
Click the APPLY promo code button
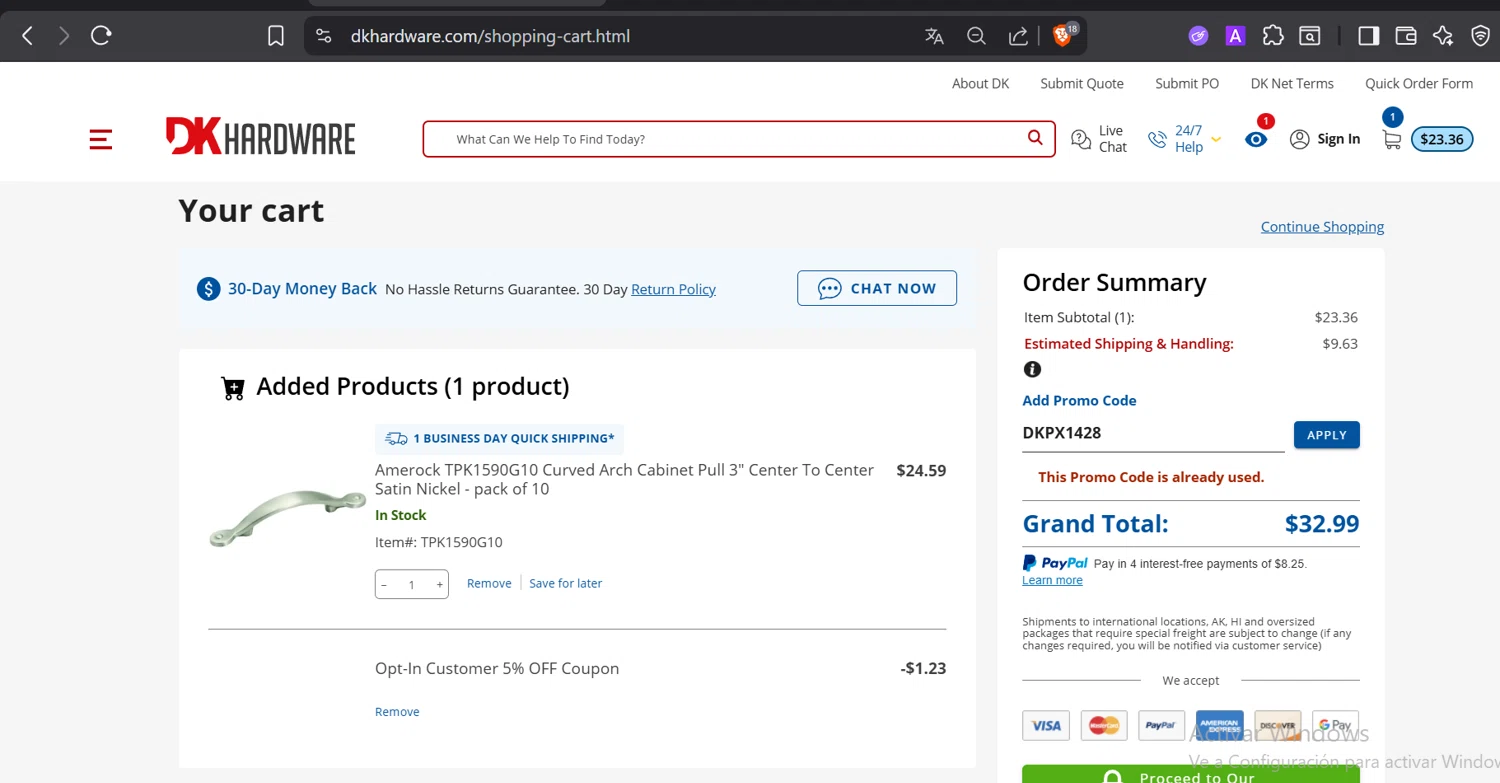pos(1327,435)
